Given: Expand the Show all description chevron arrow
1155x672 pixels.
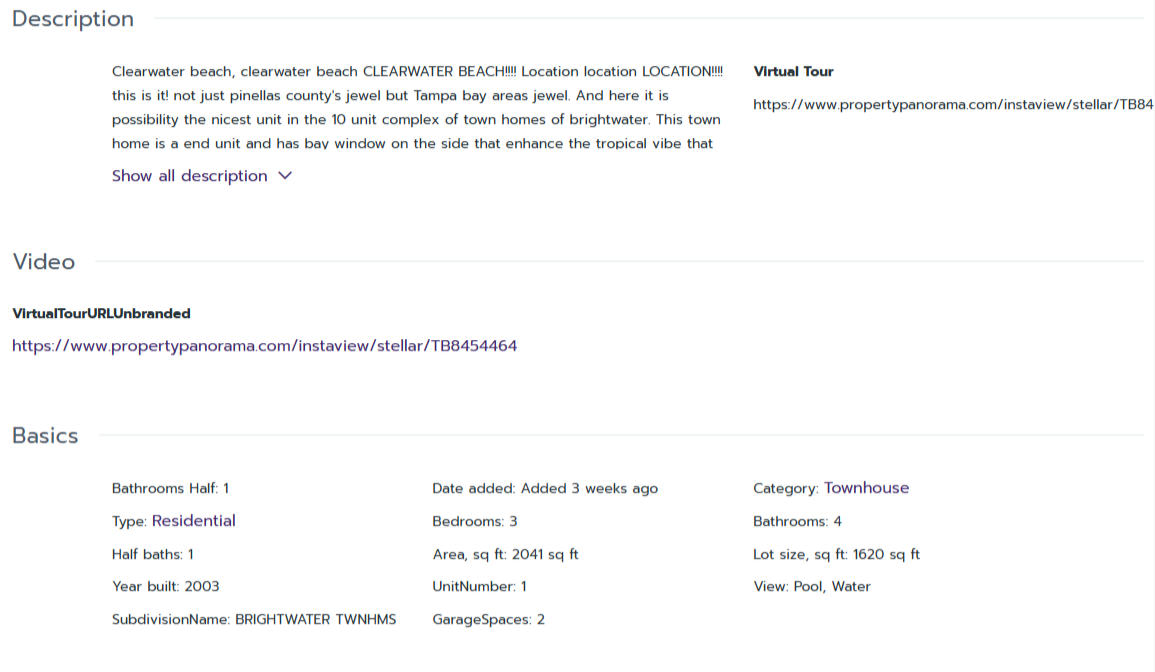Looking at the screenshot, I should [285, 176].
